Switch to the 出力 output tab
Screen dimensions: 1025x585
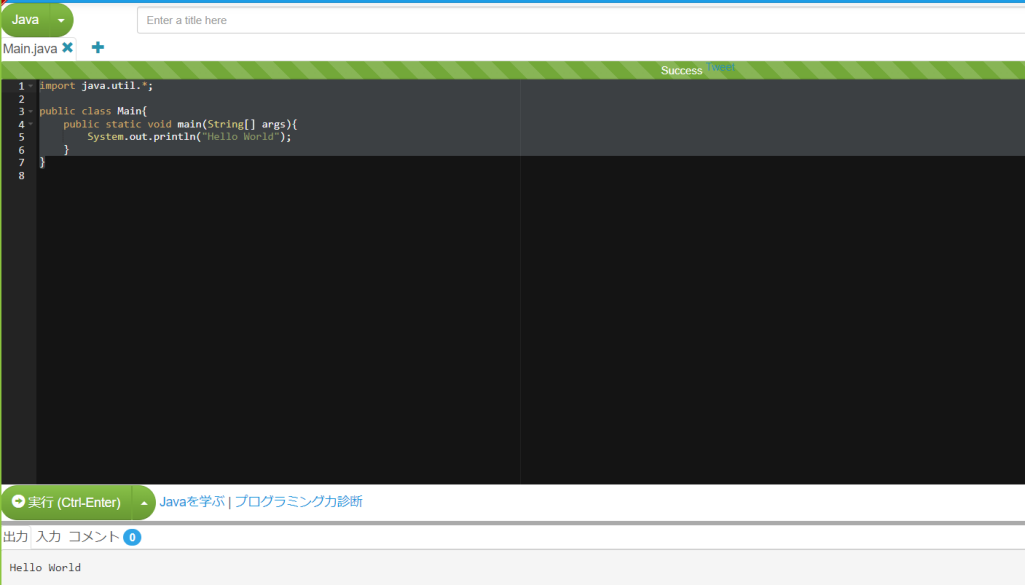tap(16, 537)
